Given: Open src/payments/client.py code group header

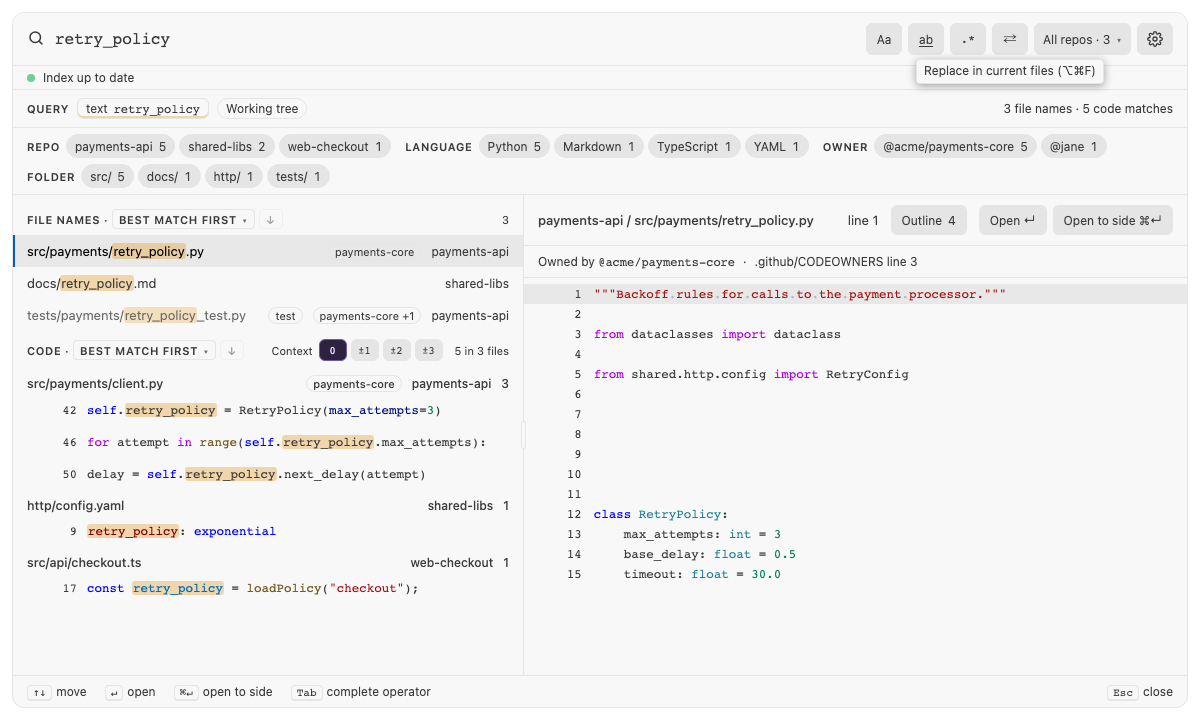Looking at the screenshot, I should coord(268,384).
